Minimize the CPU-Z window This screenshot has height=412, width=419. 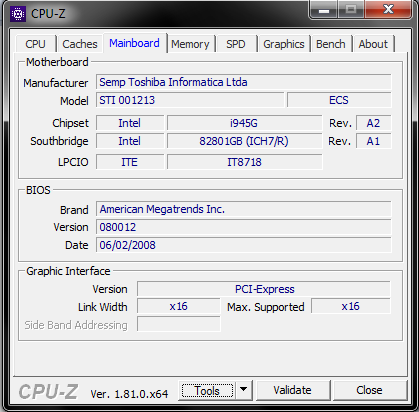pos(324,10)
